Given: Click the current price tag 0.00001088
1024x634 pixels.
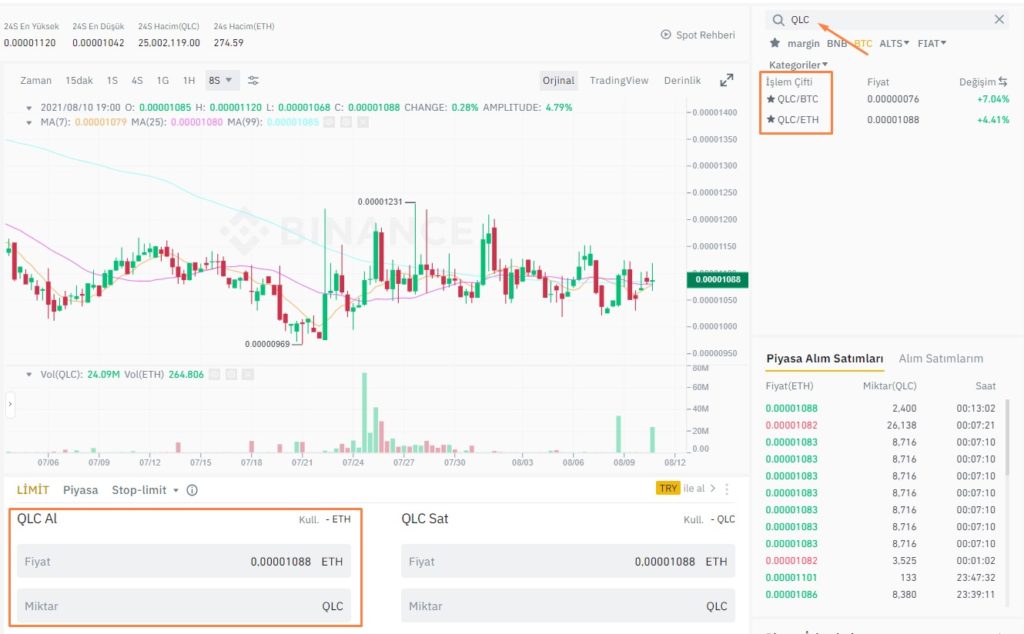Looking at the screenshot, I should pyautogui.click(x=718, y=279).
